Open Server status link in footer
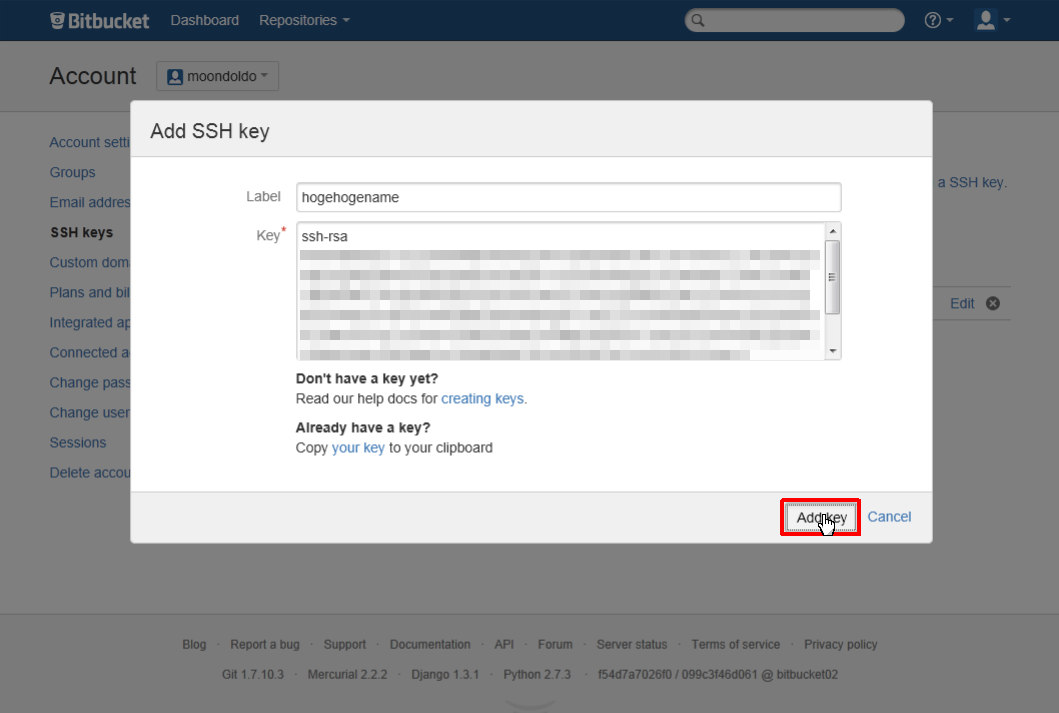Viewport: 1059px width, 713px height. click(x=631, y=644)
